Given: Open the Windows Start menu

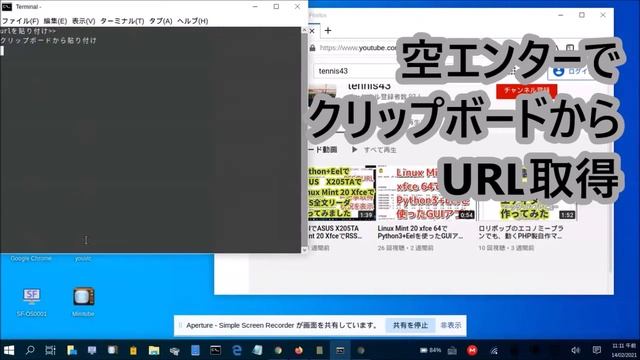Looking at the screenshot, I should coord(9,350).
